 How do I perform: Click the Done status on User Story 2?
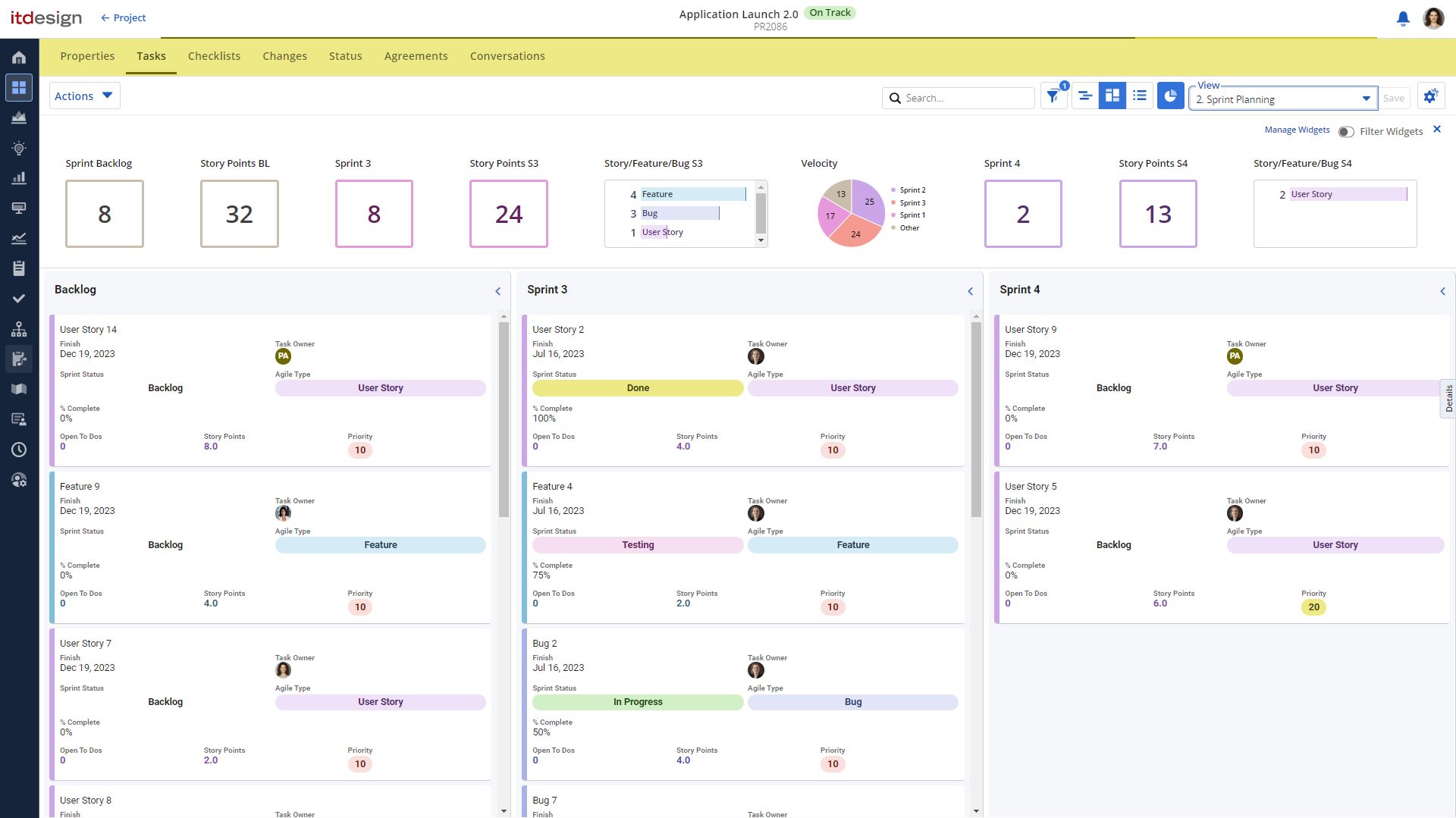pyautogui.click(x=638, y=388)
